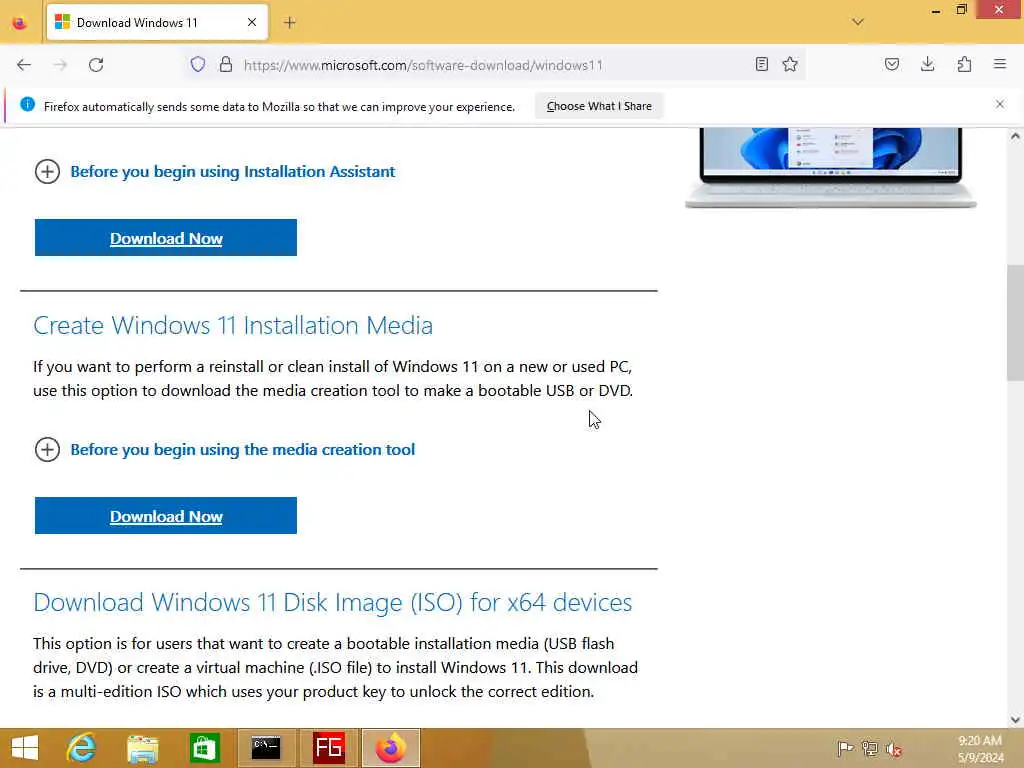Click info icon in notification bar
1024x768 pixels.
[x=27, y=104]
